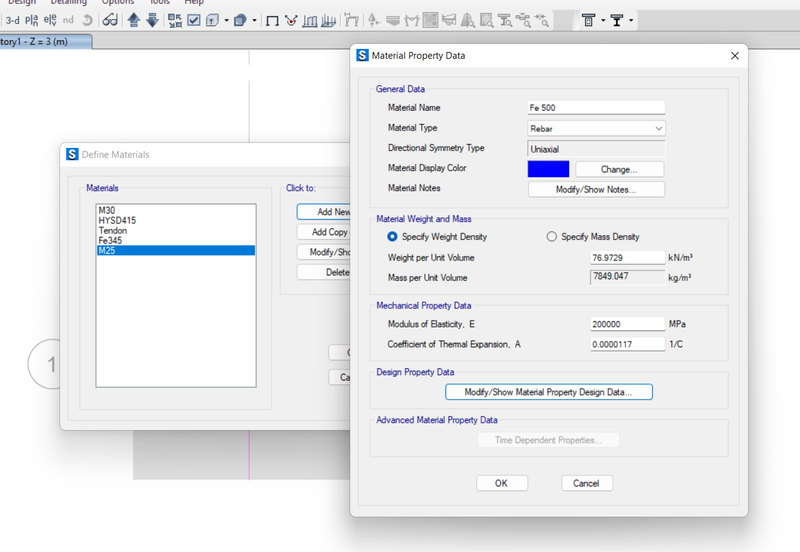Click Modify/Show Notes... button
800x552 pixels.
tap(596, 189)
